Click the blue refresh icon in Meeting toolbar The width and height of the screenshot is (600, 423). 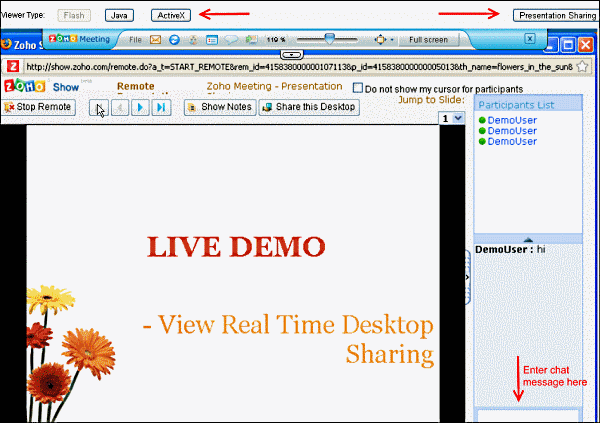coord(173,40)
